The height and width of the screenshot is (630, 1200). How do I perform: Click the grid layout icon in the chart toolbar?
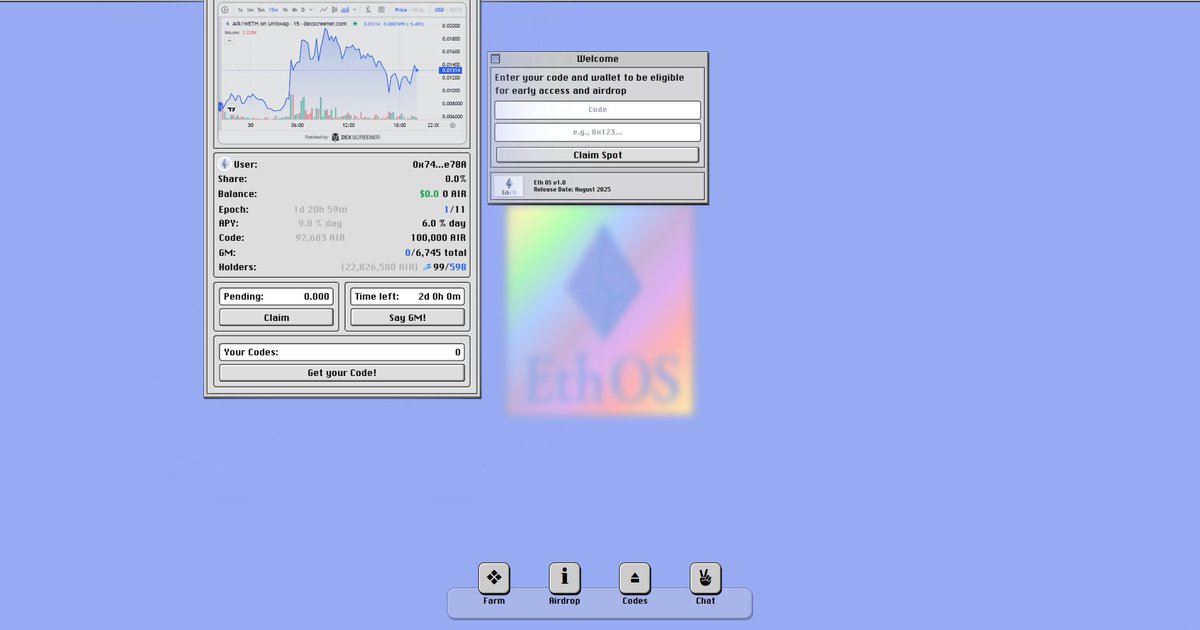[381, 10]
